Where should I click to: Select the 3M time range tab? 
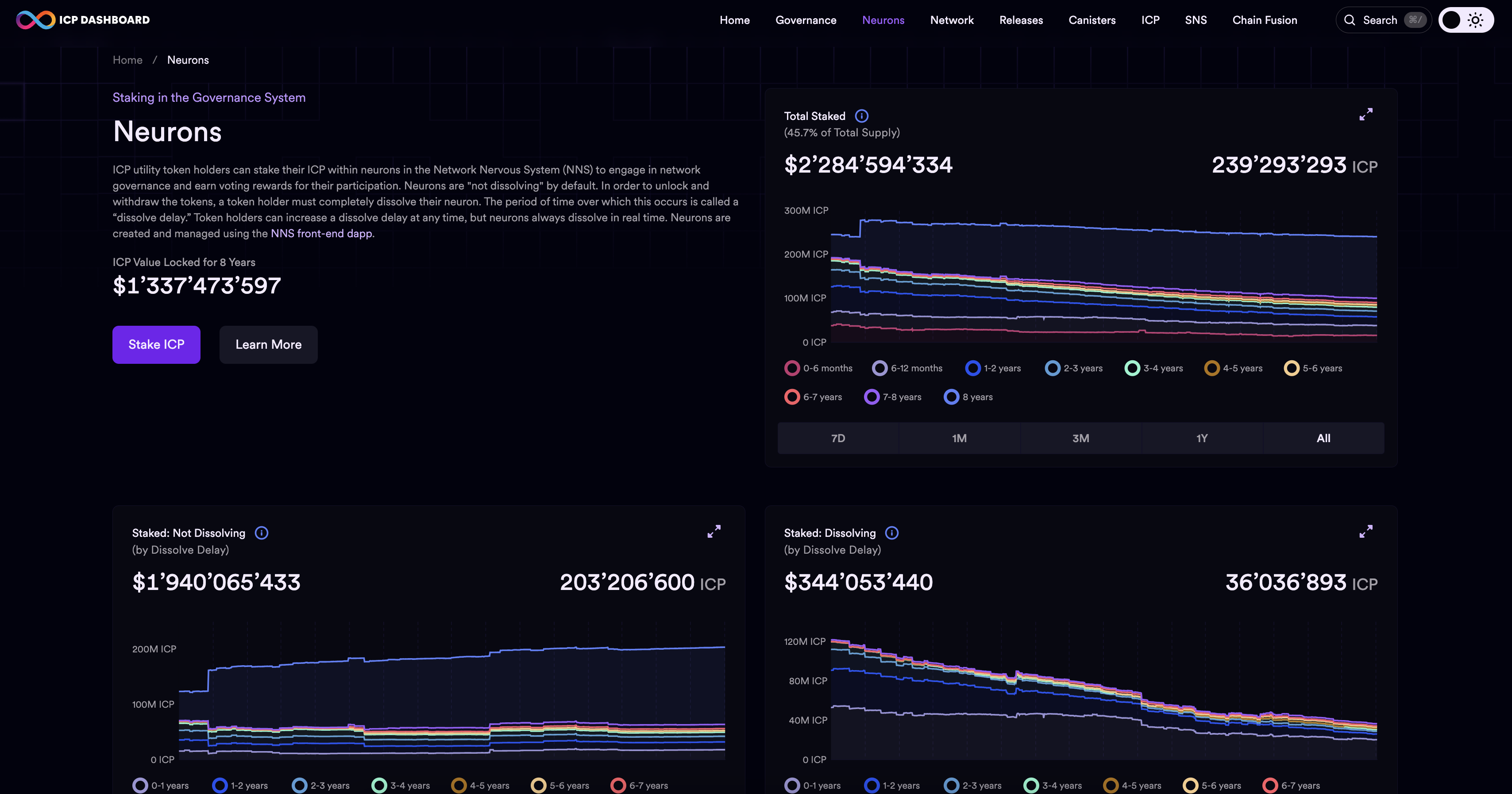(1080, 438)
